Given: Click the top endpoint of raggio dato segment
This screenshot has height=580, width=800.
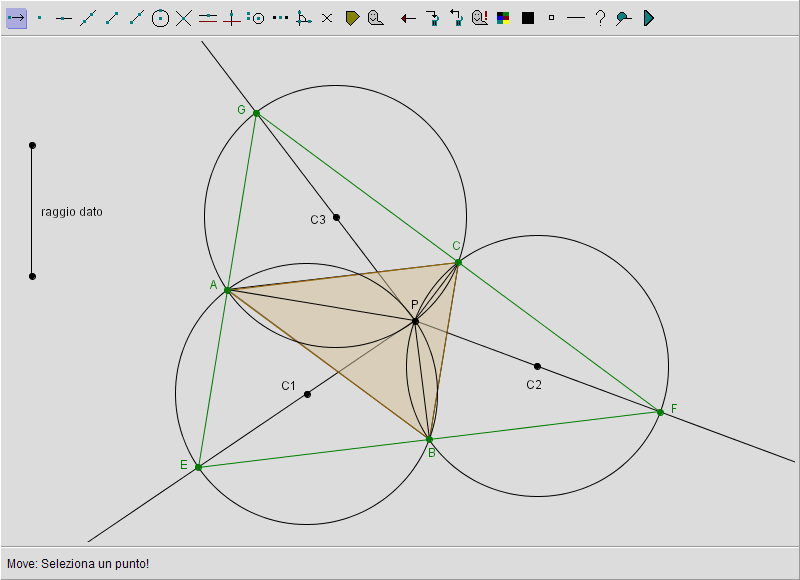Looking at the screenshot, I should 32,145.
